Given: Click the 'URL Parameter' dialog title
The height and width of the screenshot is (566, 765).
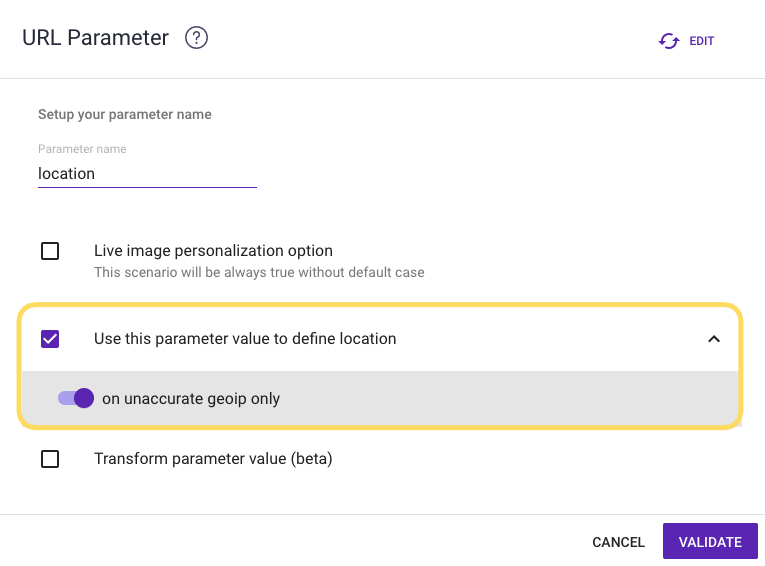Looking at the screenshot, I should [x=95, y=39].
